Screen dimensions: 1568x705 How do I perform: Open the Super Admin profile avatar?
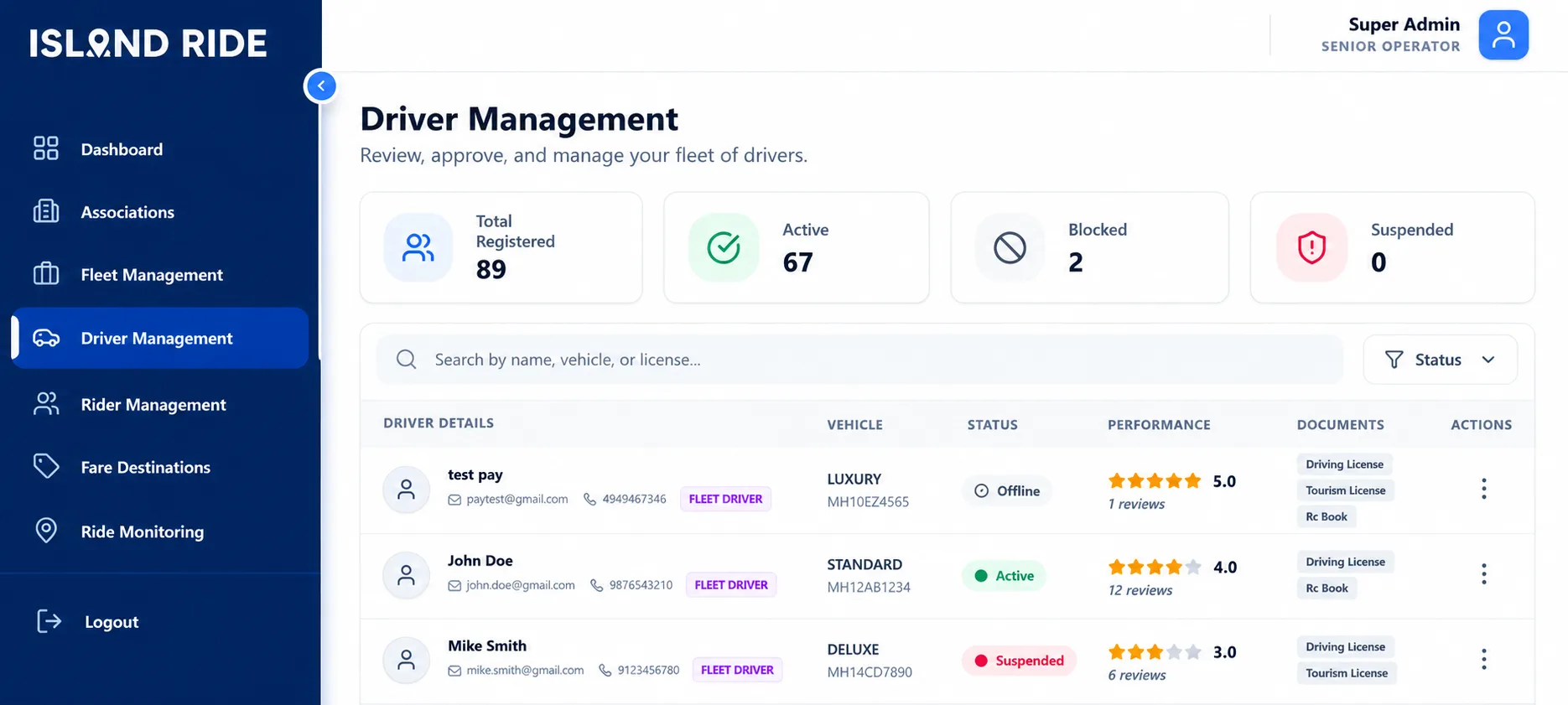tap(1503, 35)
